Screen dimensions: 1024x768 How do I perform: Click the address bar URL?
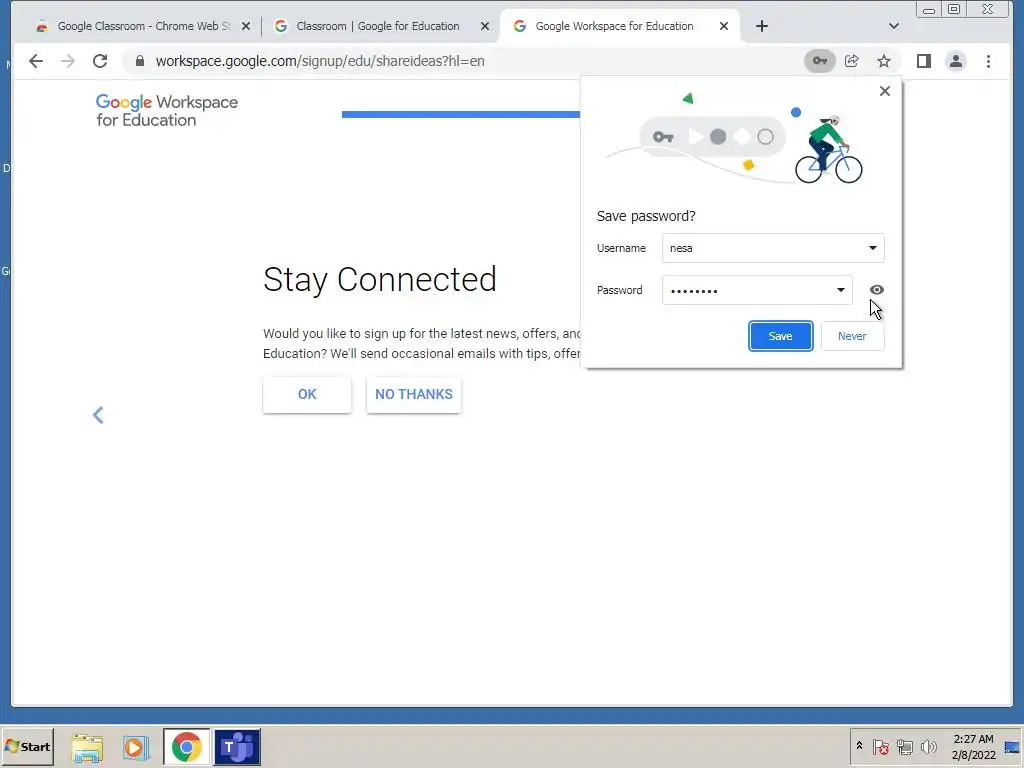coord(319,61)
